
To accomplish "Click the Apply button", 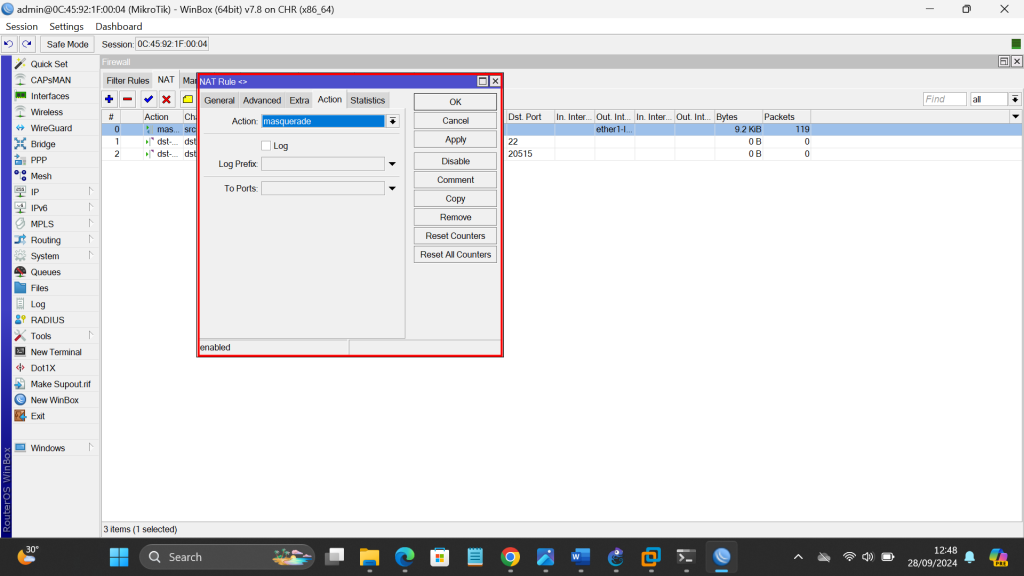I will tap(455, 140).
